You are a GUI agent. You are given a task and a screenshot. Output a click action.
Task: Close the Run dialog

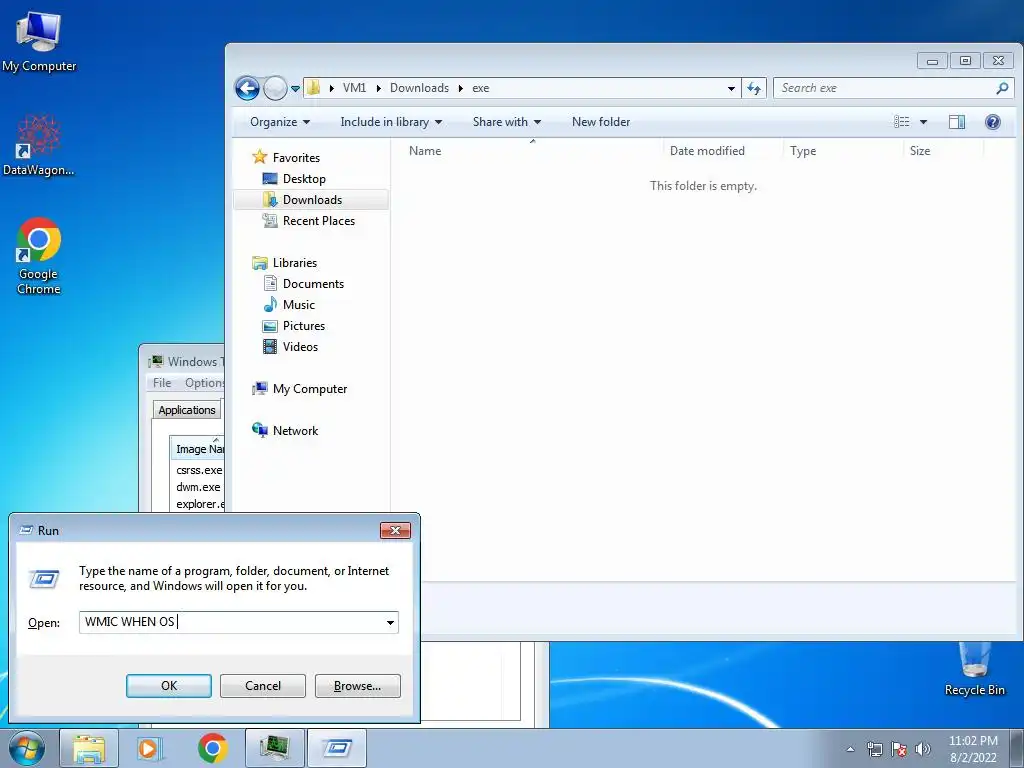[395, 530]
